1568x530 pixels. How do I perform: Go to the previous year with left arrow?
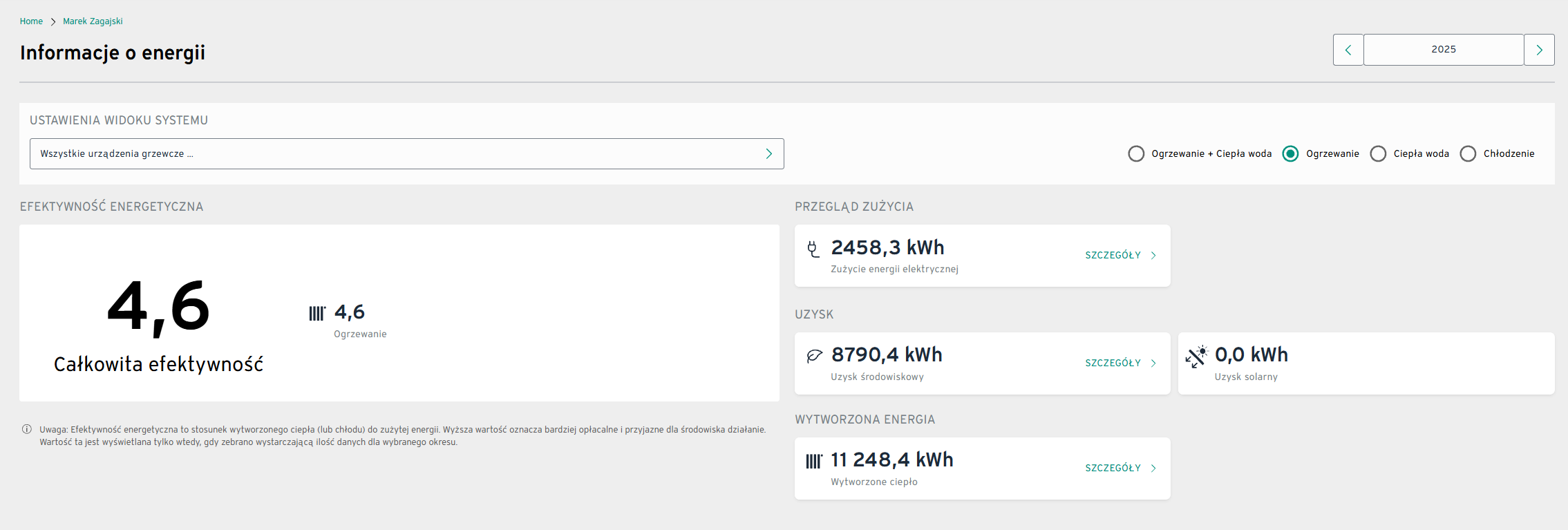click(1348, 50)
